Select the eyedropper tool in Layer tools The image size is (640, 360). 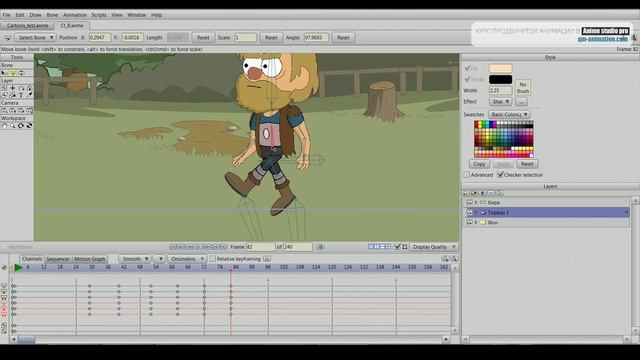click(29, 96)
